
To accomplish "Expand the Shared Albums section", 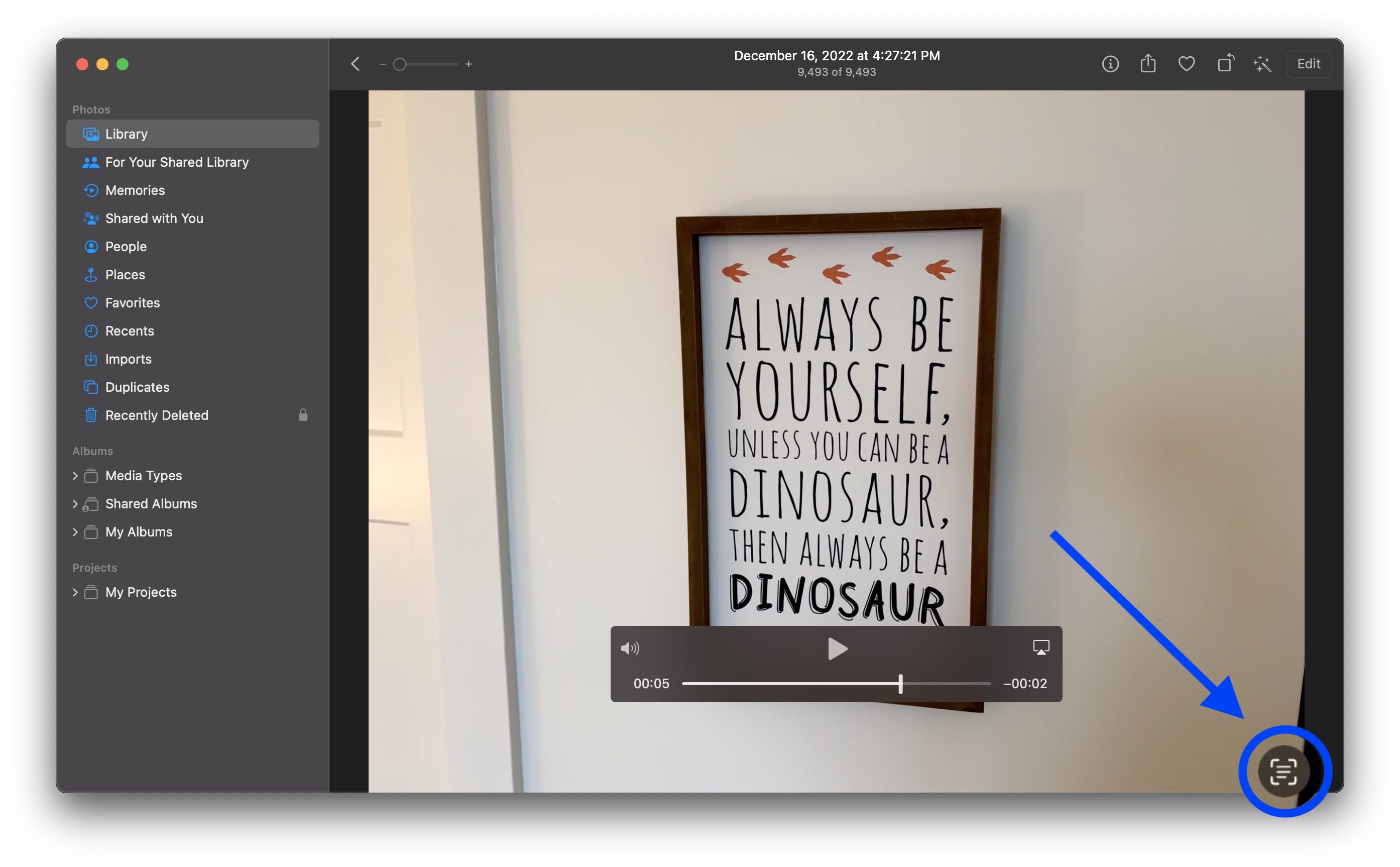I will click(x=76, y=503).
